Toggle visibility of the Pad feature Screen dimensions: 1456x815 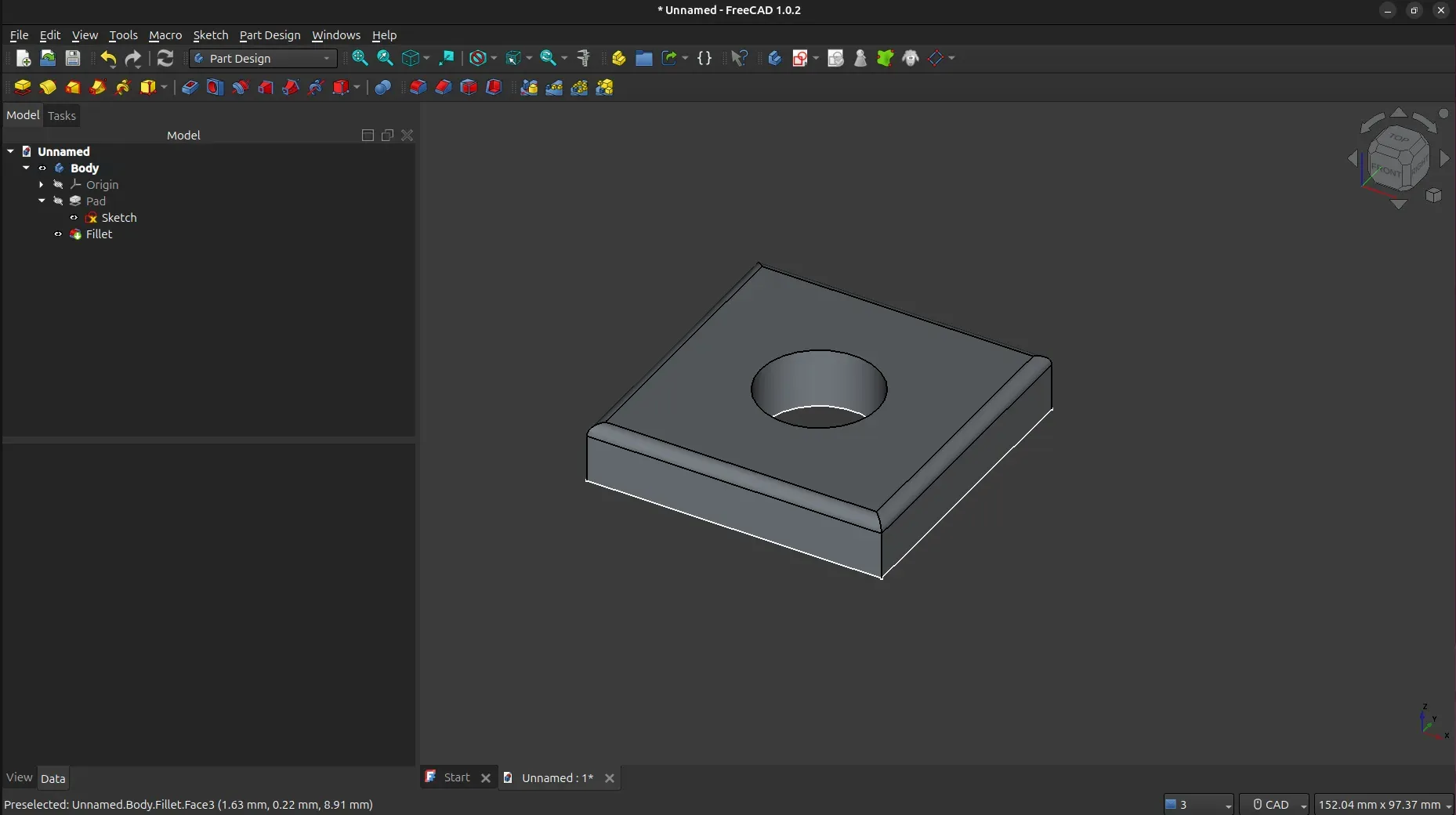pyautogui.click(x=58, y=201)
